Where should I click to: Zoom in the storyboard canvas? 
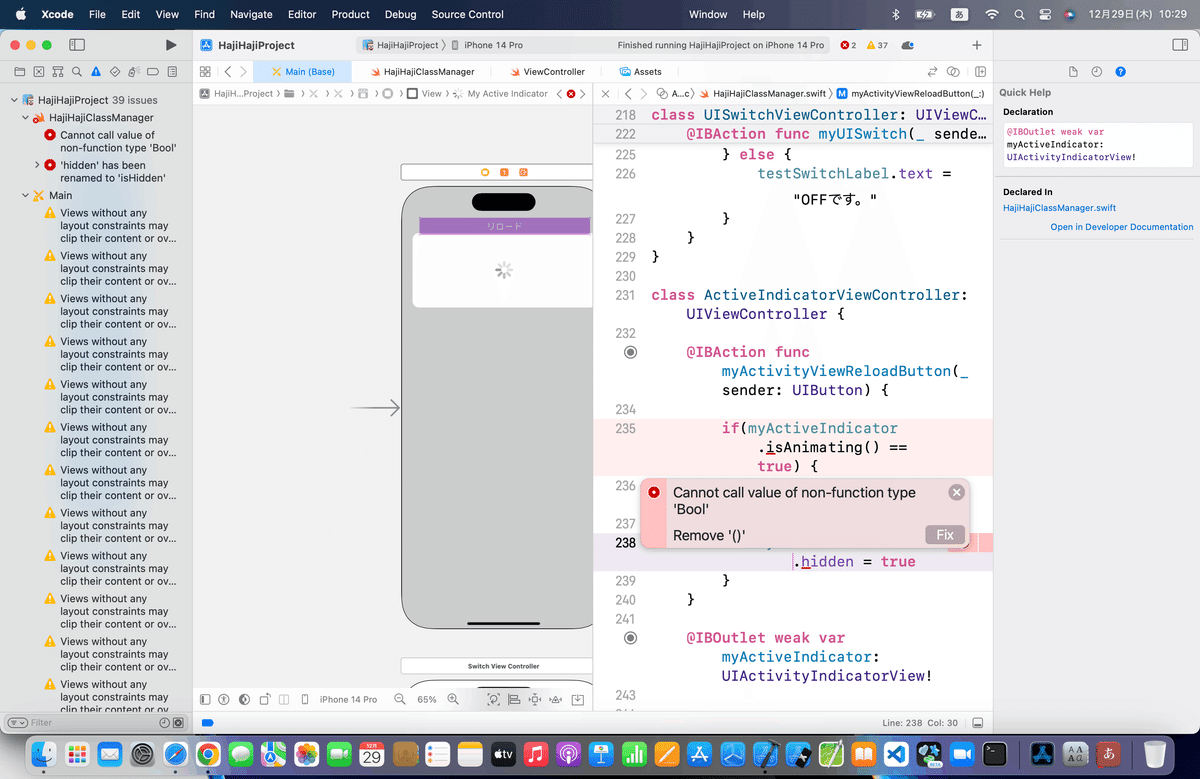click(x=453, y=699)
